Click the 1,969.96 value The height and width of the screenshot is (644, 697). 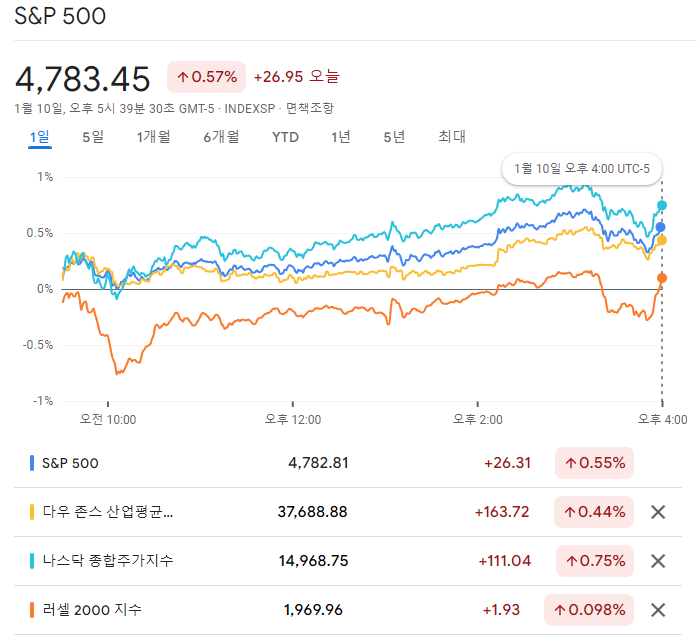tap(313, 610)
